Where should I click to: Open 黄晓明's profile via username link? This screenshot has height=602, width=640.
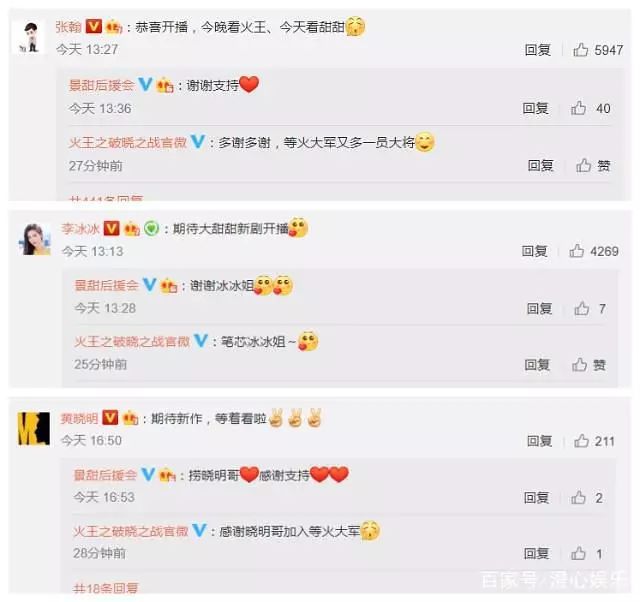[79, 418]
